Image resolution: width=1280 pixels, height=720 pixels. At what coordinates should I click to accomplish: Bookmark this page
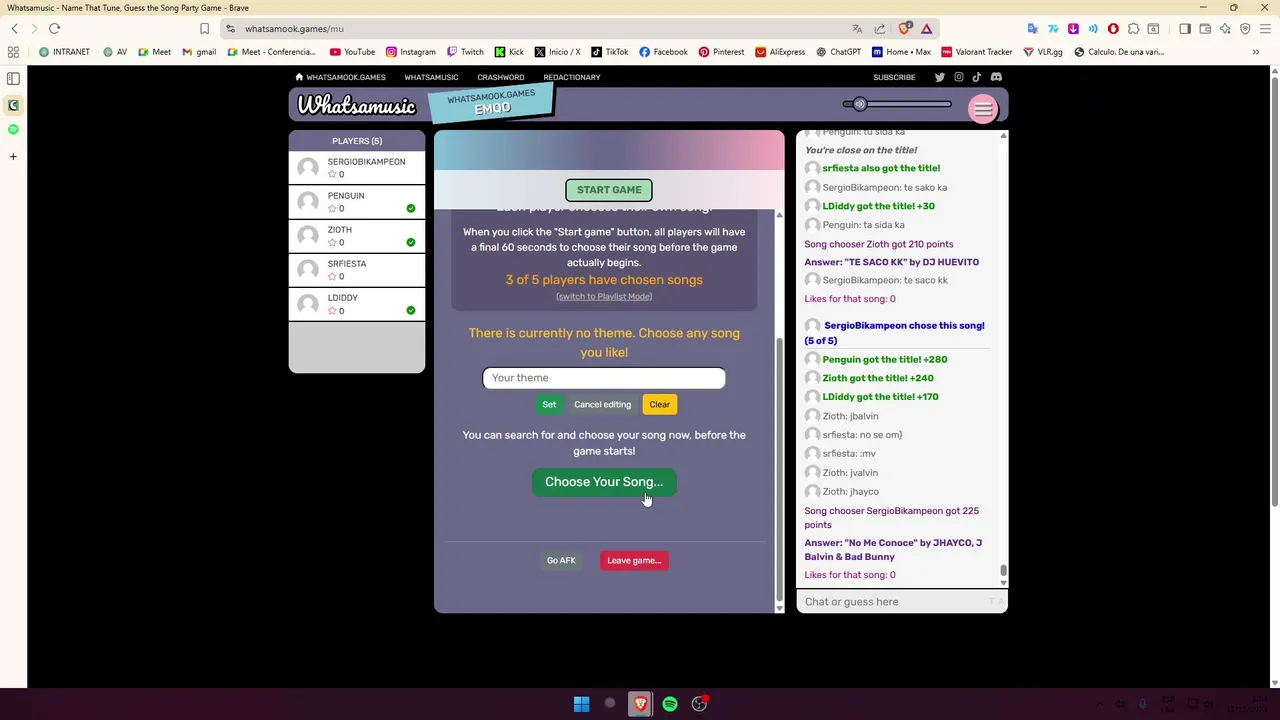pos(204,29)
